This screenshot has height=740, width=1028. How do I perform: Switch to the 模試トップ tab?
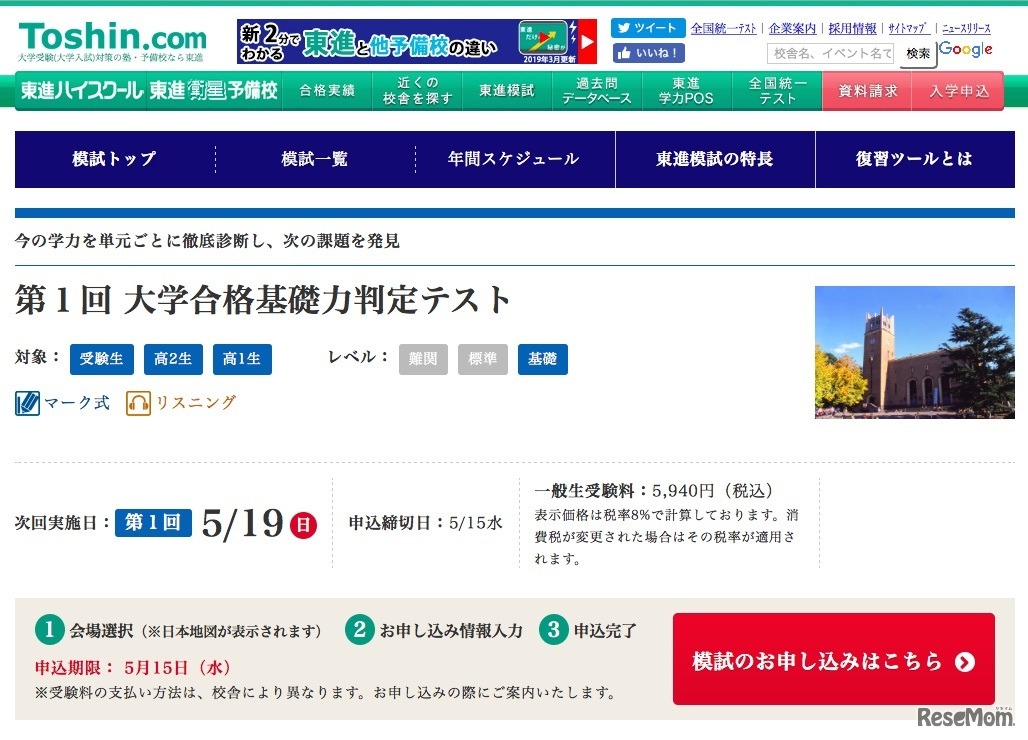click(x=112, y=159)
